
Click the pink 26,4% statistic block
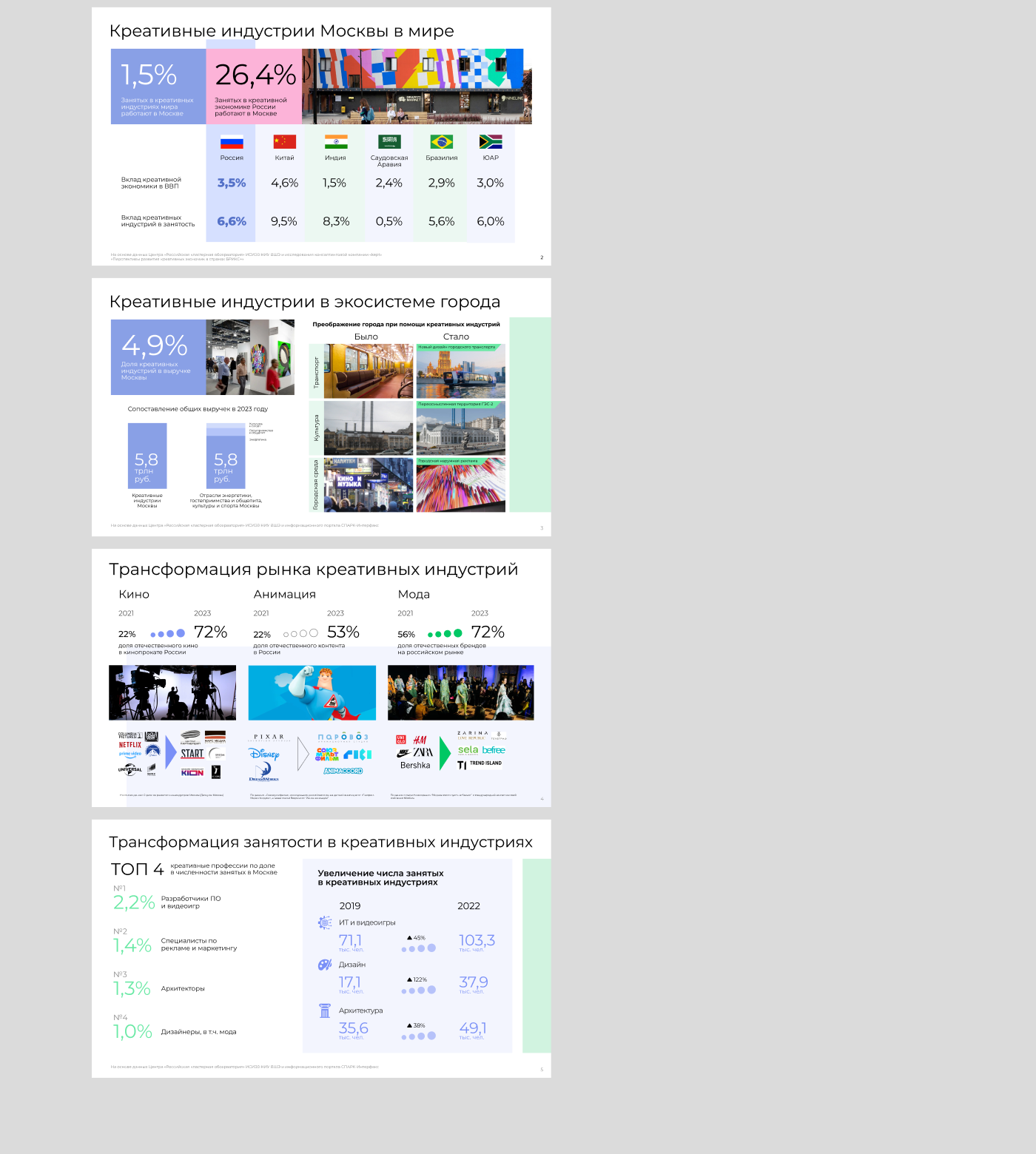point(254,87)
